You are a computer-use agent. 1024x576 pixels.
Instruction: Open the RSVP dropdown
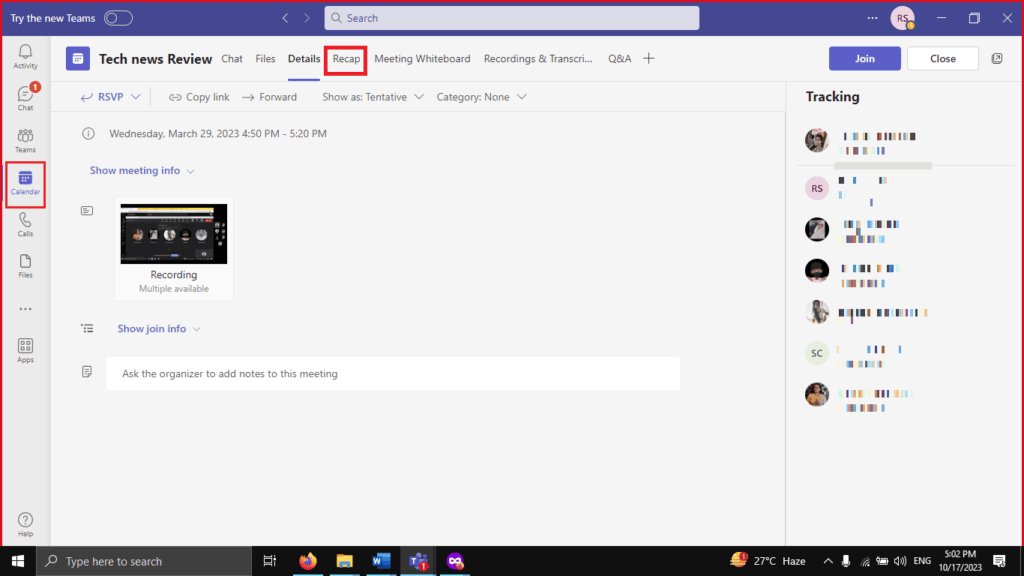point(110,97)
